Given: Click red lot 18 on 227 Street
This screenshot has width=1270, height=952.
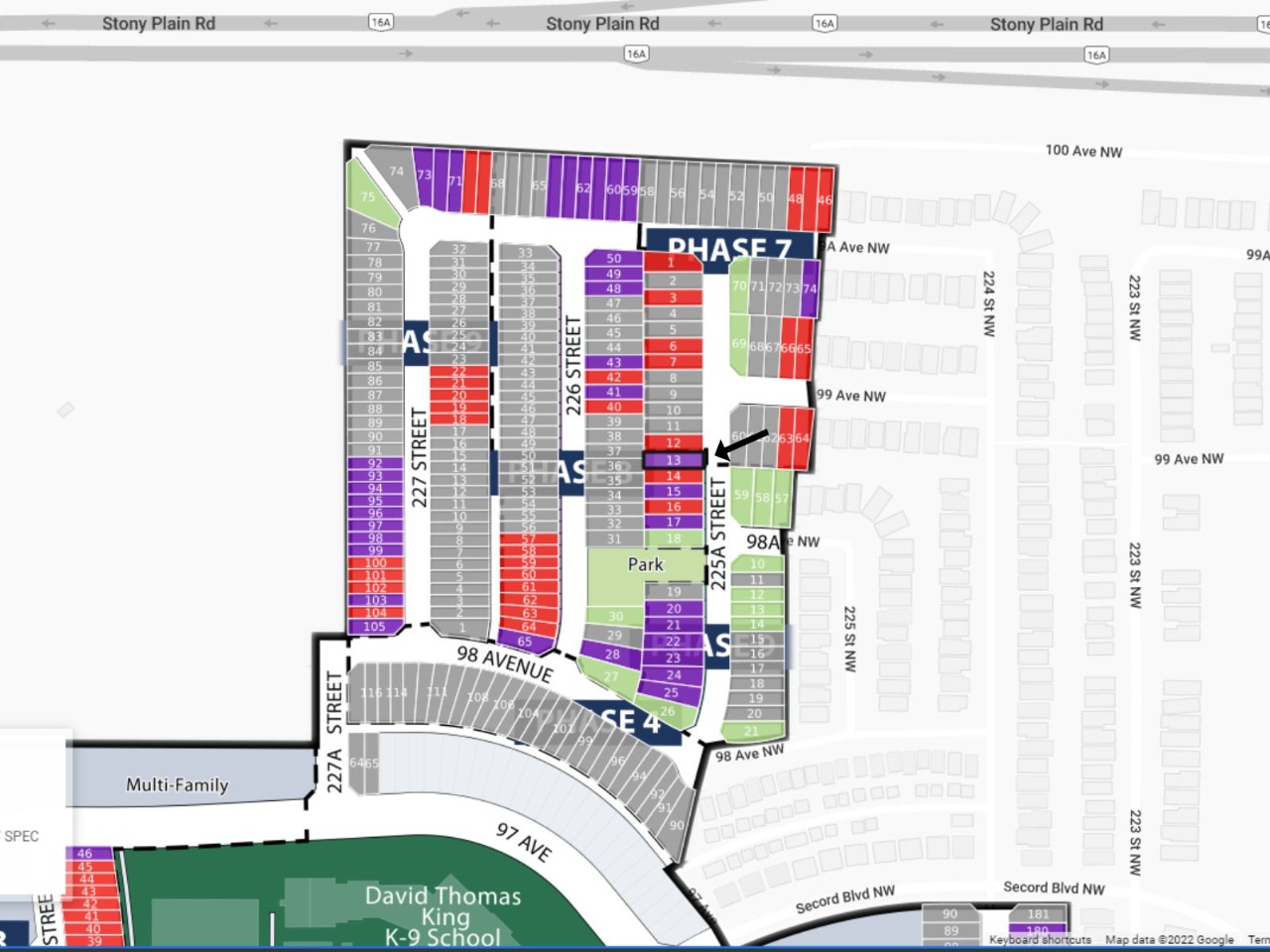Looking at the screenshot, I should pyautogui.click(x=459, y=419).
